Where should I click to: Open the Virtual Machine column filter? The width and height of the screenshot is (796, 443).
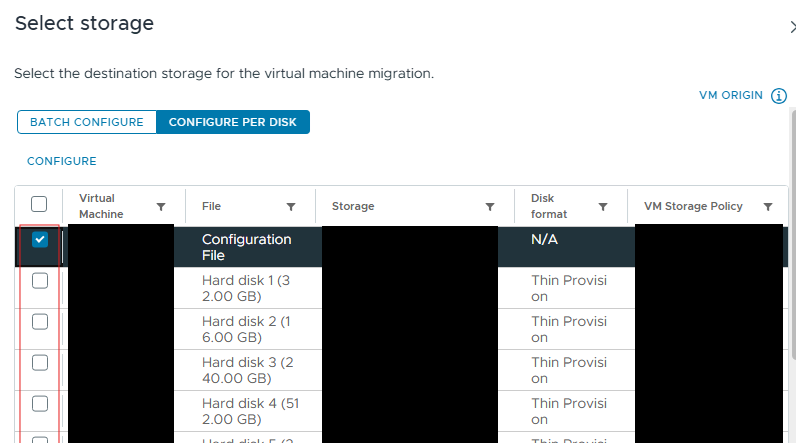coord(161,207)
